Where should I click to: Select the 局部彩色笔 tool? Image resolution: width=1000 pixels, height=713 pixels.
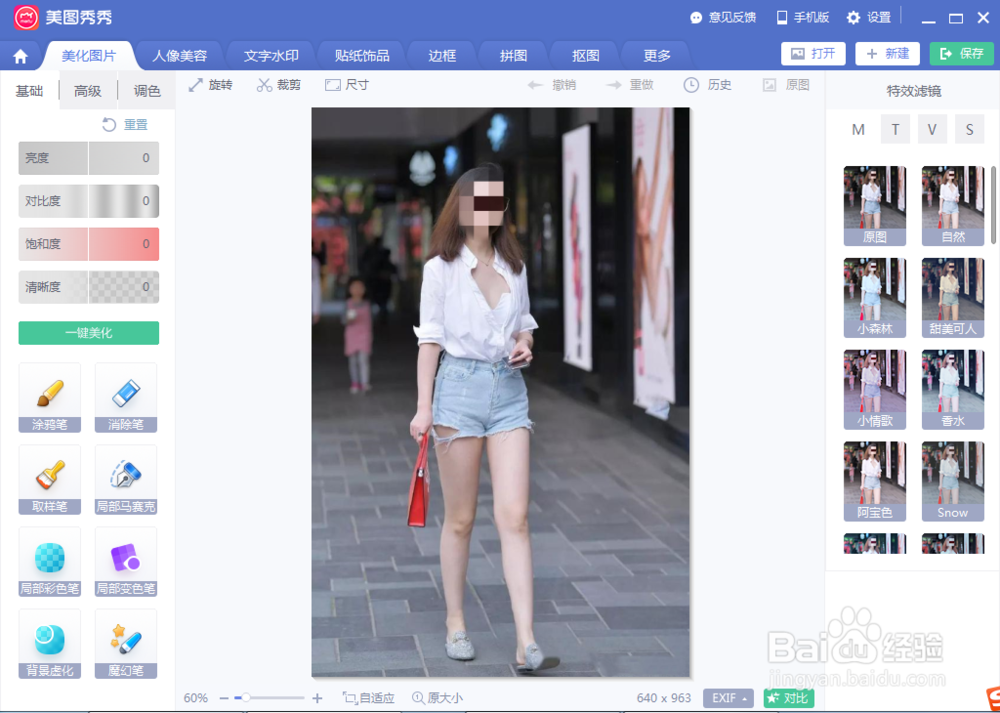click(50, 562)
